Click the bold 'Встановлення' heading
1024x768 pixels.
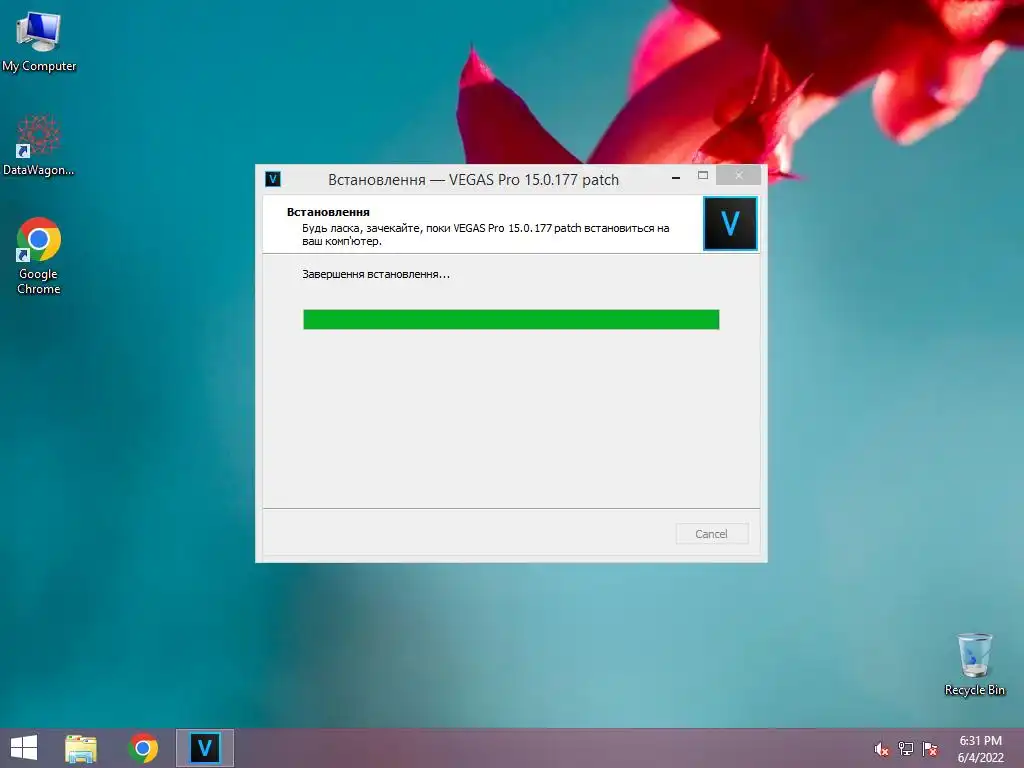tap(328, 212)
